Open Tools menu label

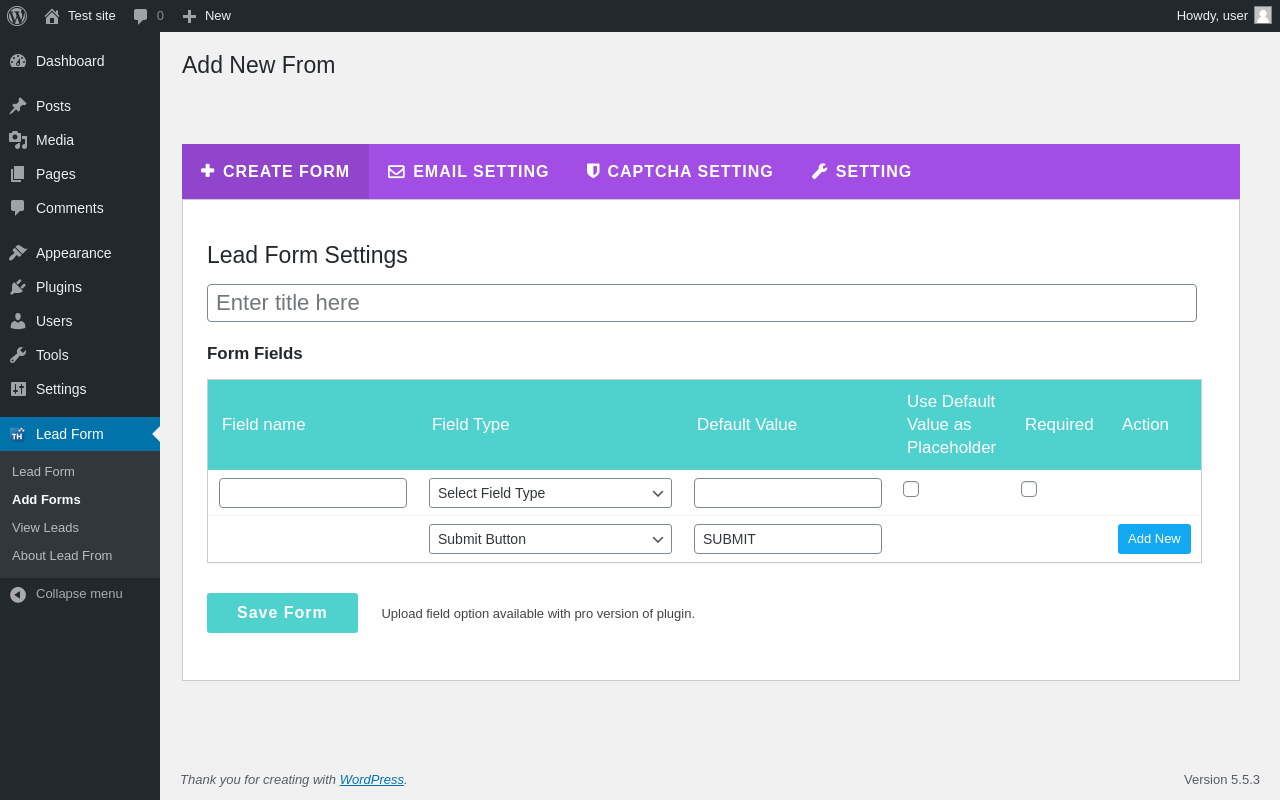point(52,355)
